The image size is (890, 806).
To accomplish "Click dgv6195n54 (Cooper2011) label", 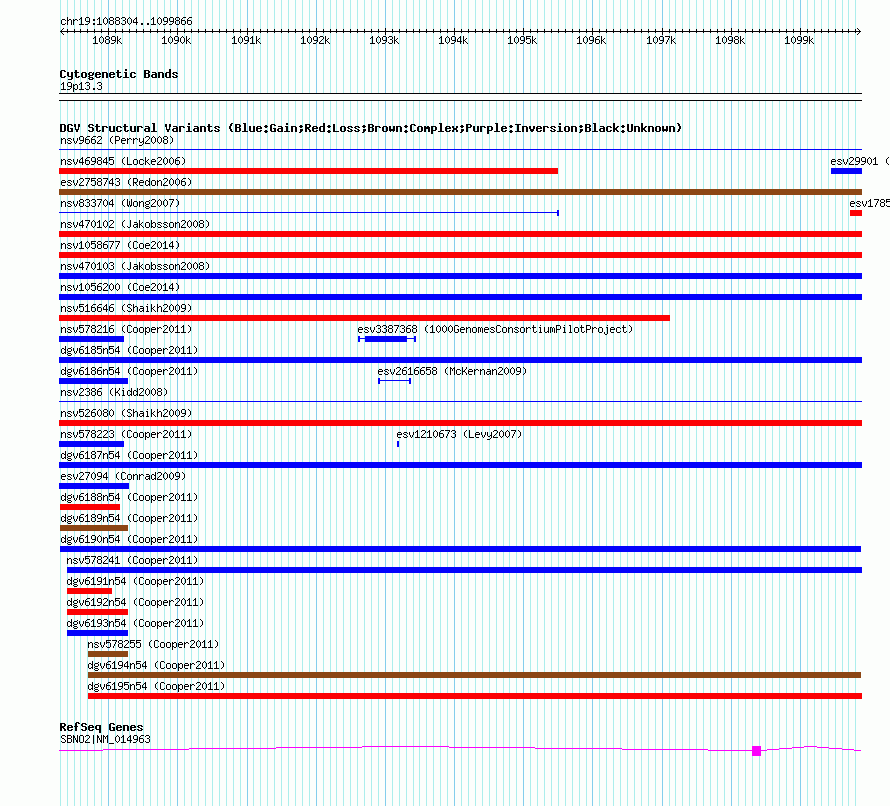I will click(156, 686).
